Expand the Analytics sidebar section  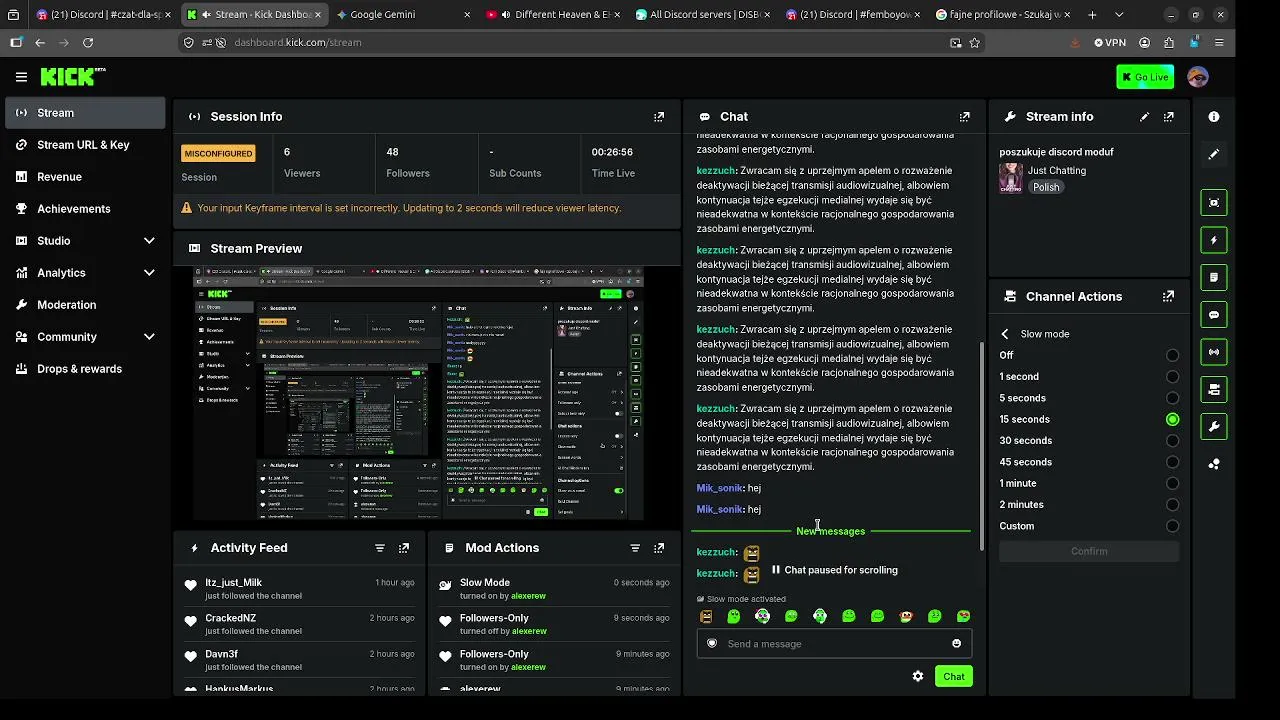85,273
